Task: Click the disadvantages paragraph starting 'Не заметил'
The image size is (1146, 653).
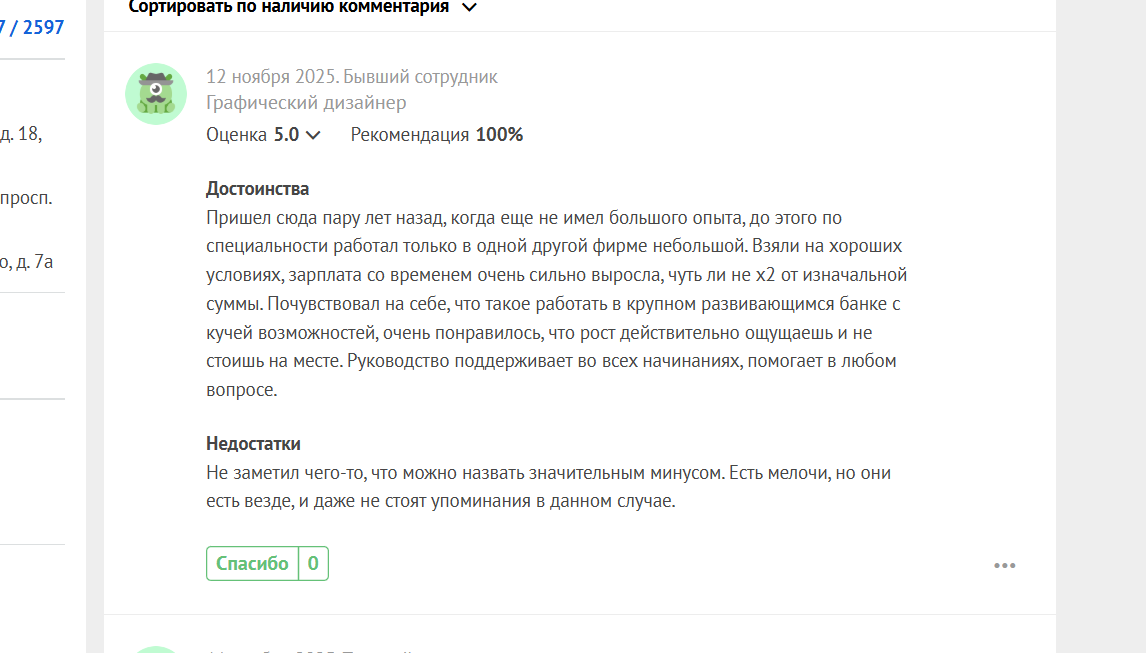Action: coord(548,487)
